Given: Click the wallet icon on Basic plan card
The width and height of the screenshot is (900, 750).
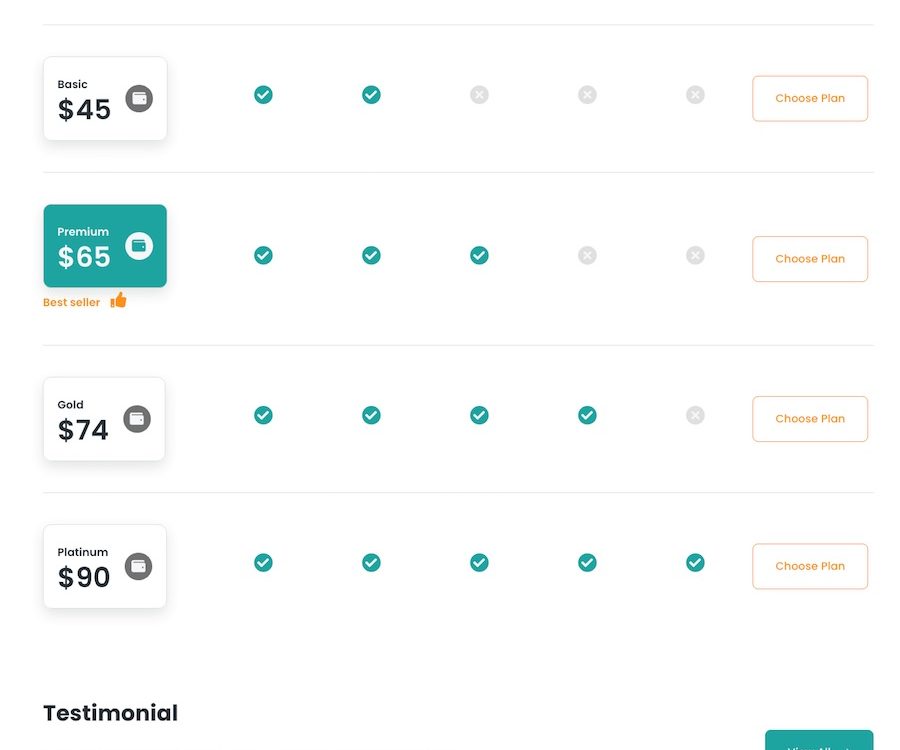Looking at the screenshot, I should [x=139, y=99].
